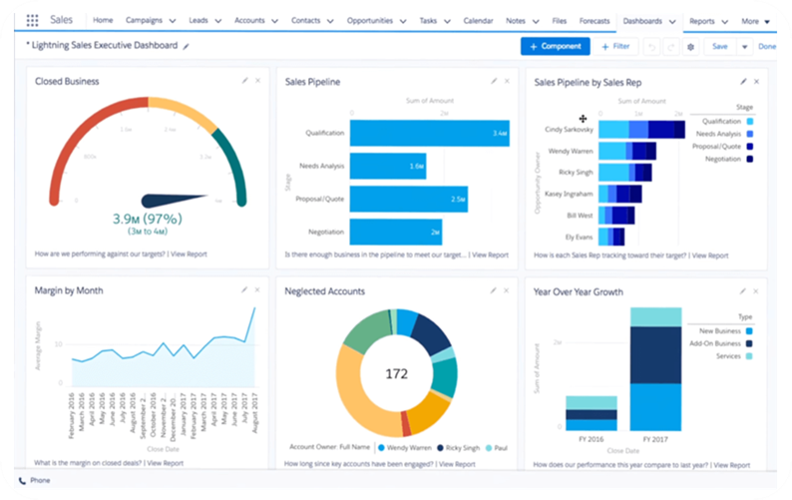The image size is (792, 500).
Task: Expand the Campaigns tab dropdown
Action: (x=172, y=21)
